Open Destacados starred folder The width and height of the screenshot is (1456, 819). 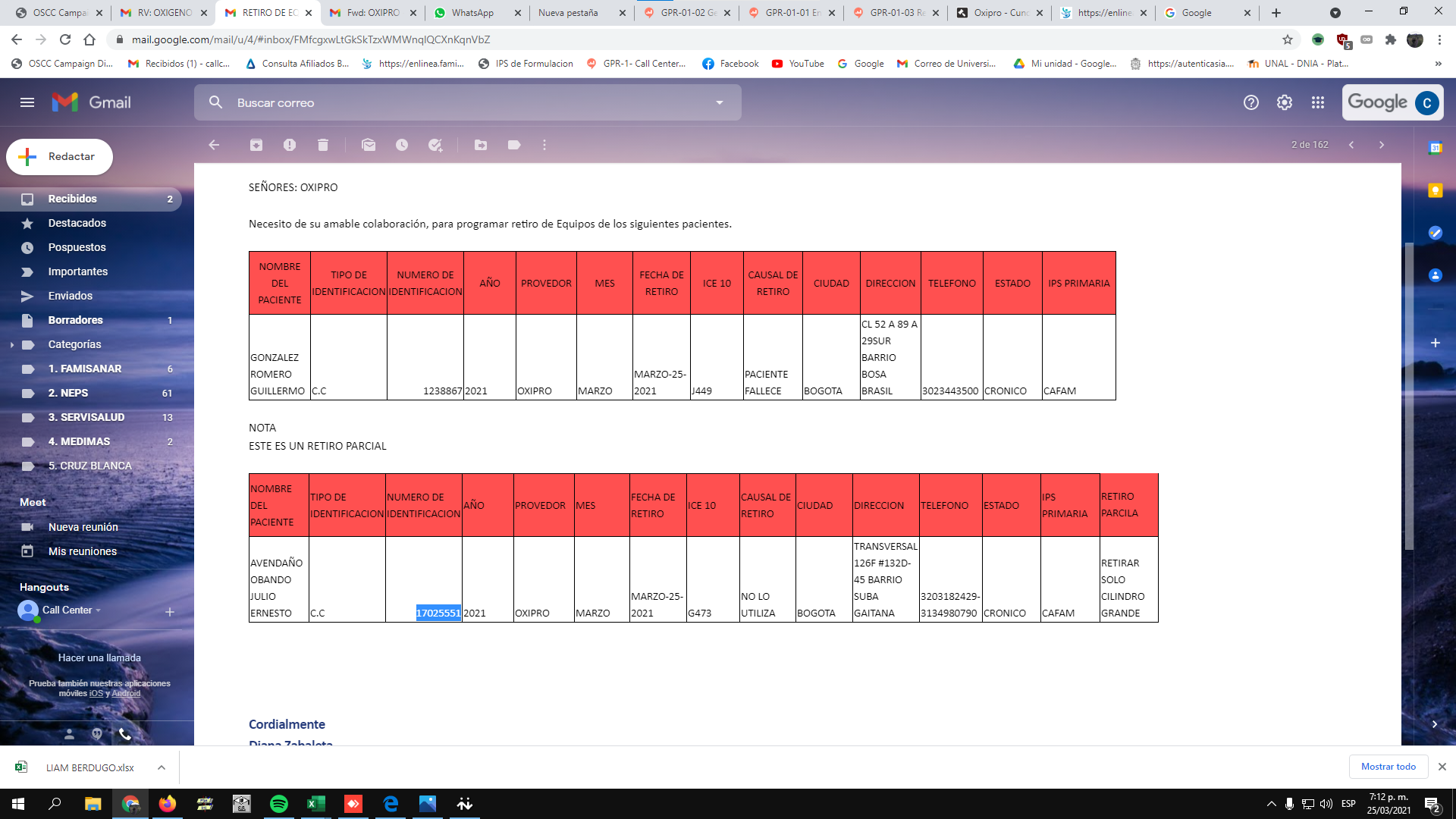pyautogui.click(x=91, y=223)
